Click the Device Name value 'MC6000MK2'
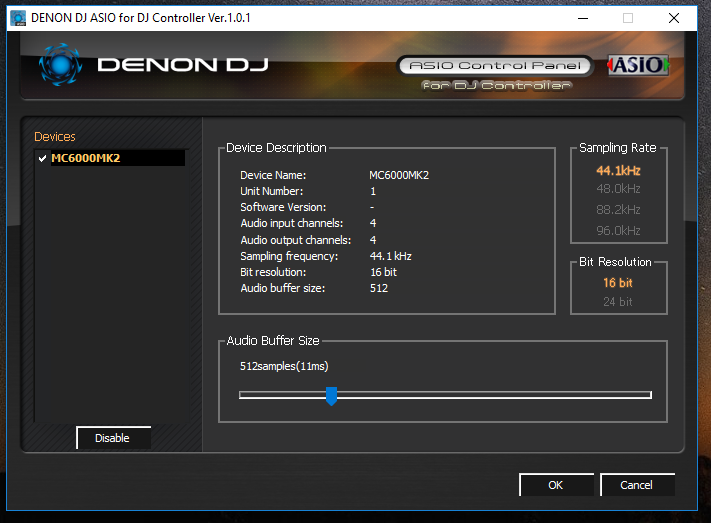 coord(399,175)
